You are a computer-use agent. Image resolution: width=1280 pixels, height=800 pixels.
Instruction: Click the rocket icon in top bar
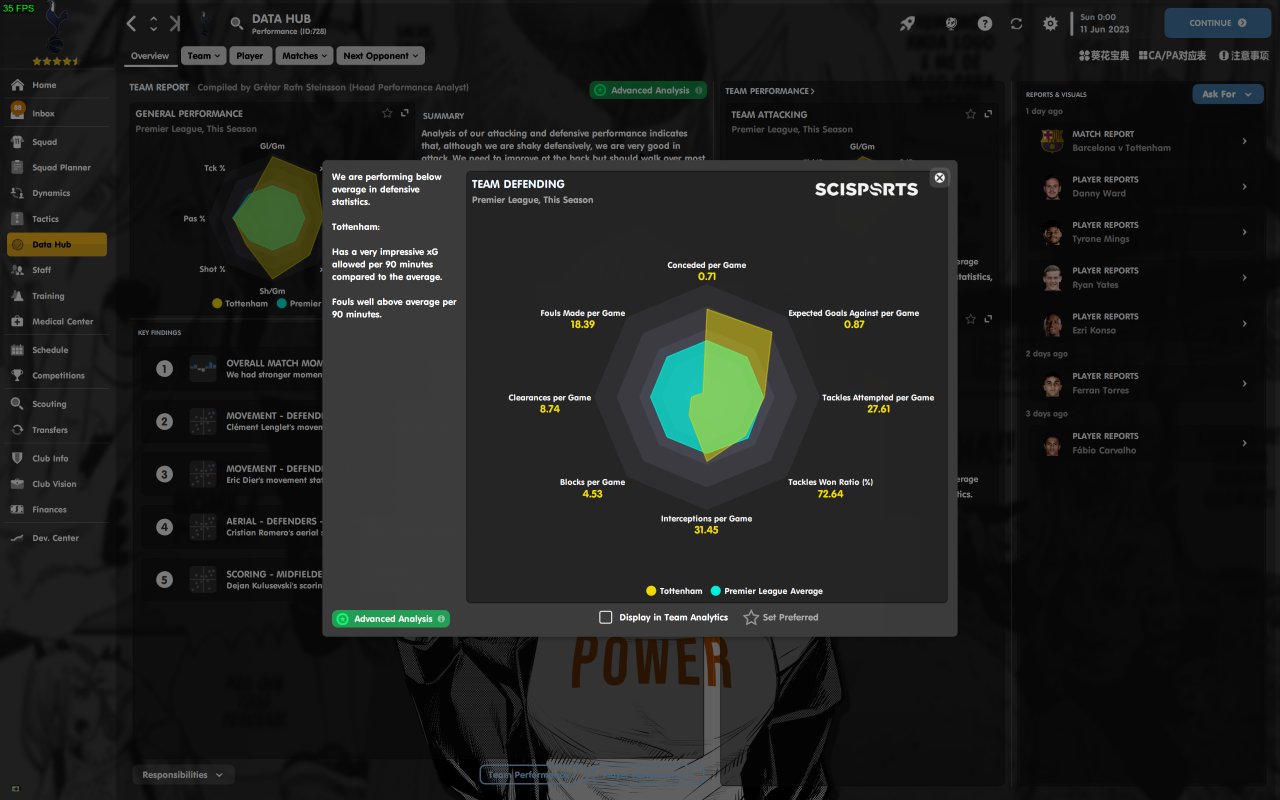coord(907,23)
